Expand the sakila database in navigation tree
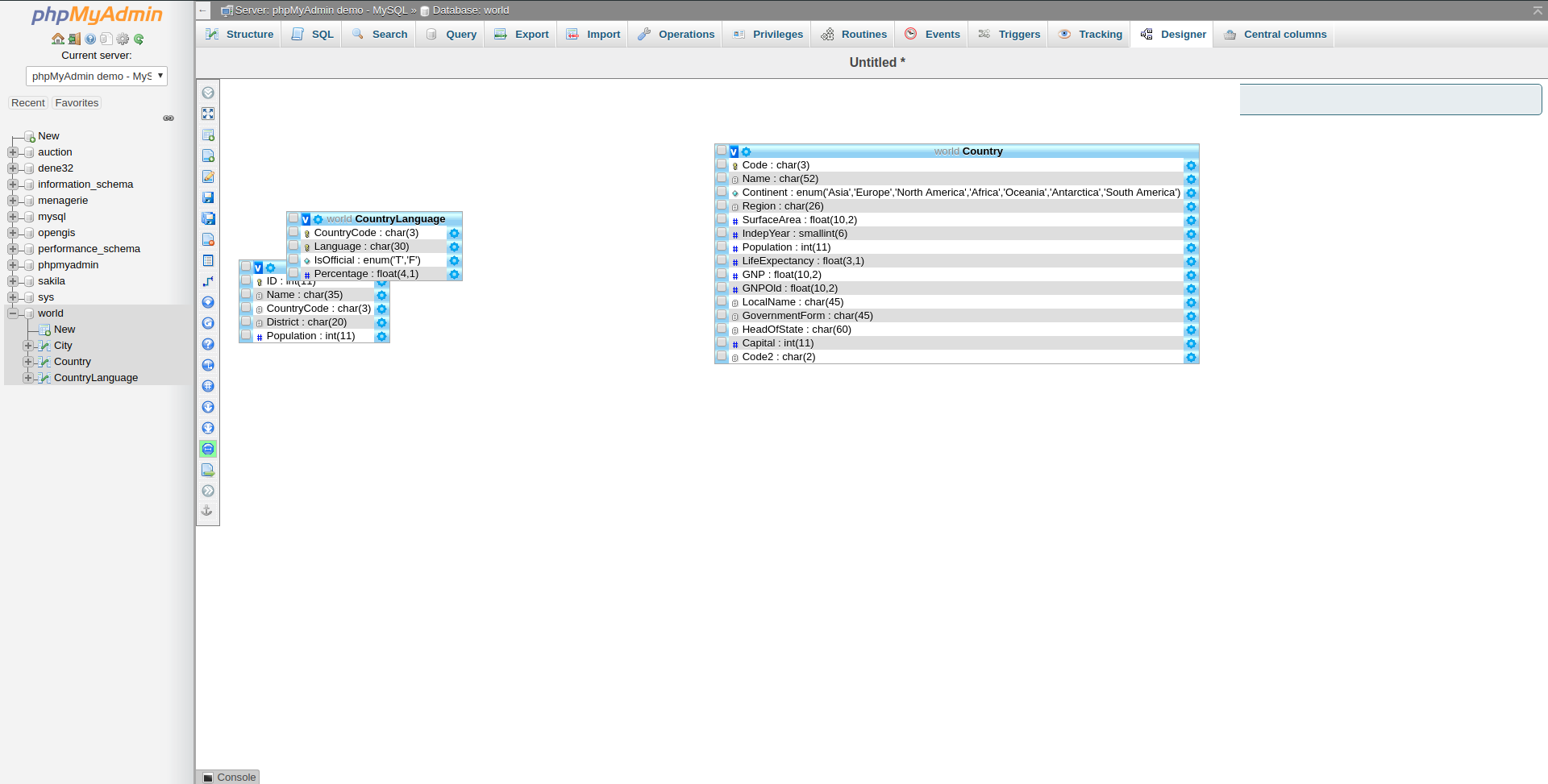The width and height of the screenshot is (1548, 784). tap(12, 280)
